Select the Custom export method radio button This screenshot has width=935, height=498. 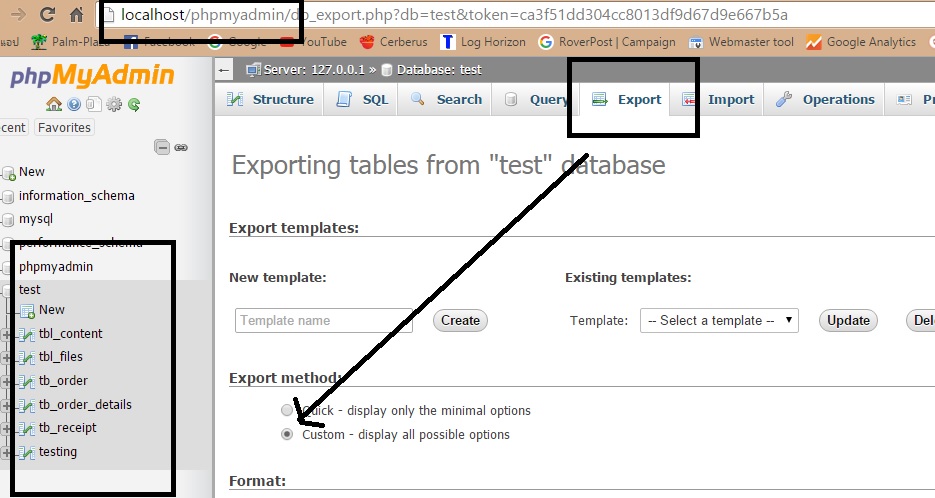pos(288,435)
